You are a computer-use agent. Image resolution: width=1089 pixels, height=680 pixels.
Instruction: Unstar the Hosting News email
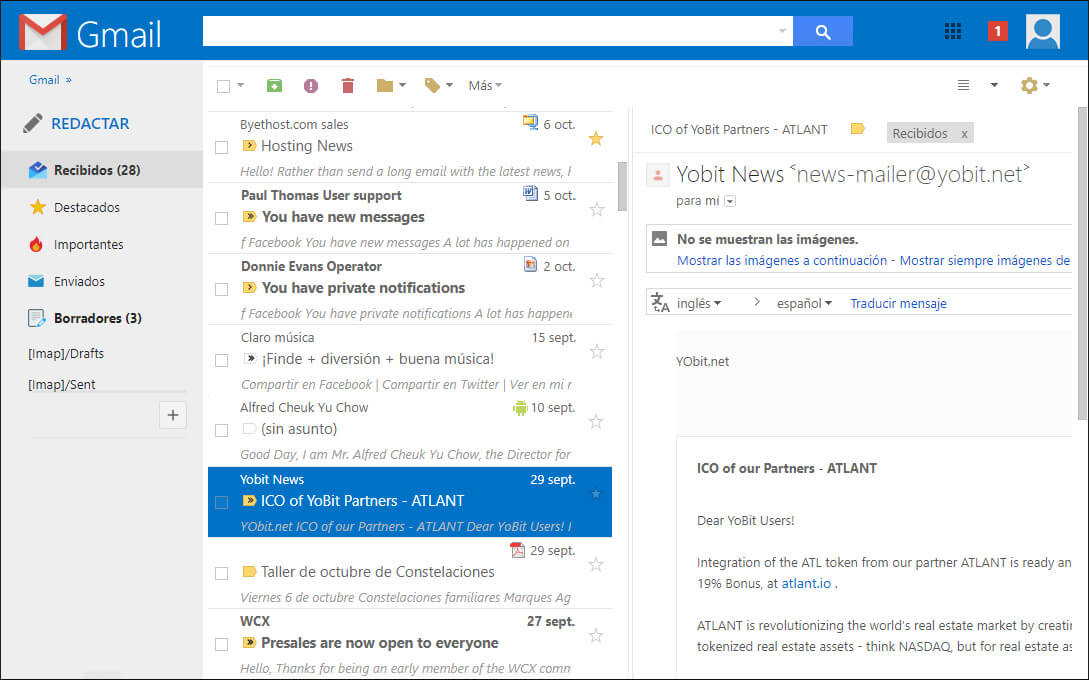[596, 138]
